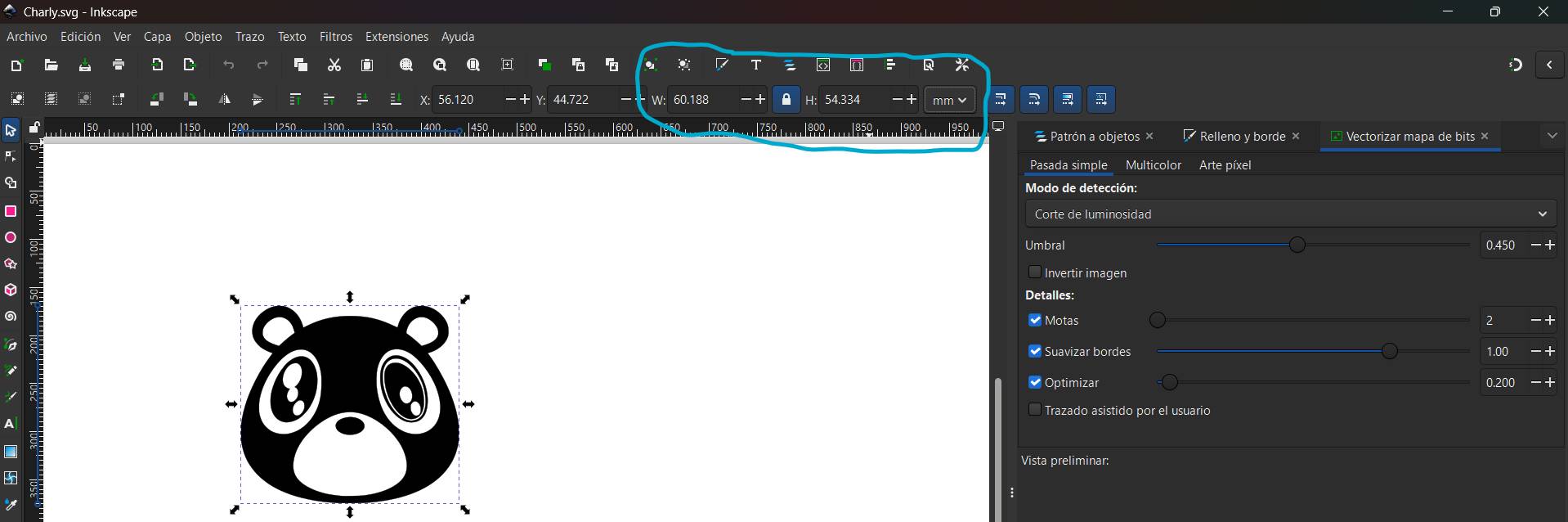Viewport: 1568px width, 522px height.
Task: Click the X position field
Action: pyautogui.click(x=466, y=100)
